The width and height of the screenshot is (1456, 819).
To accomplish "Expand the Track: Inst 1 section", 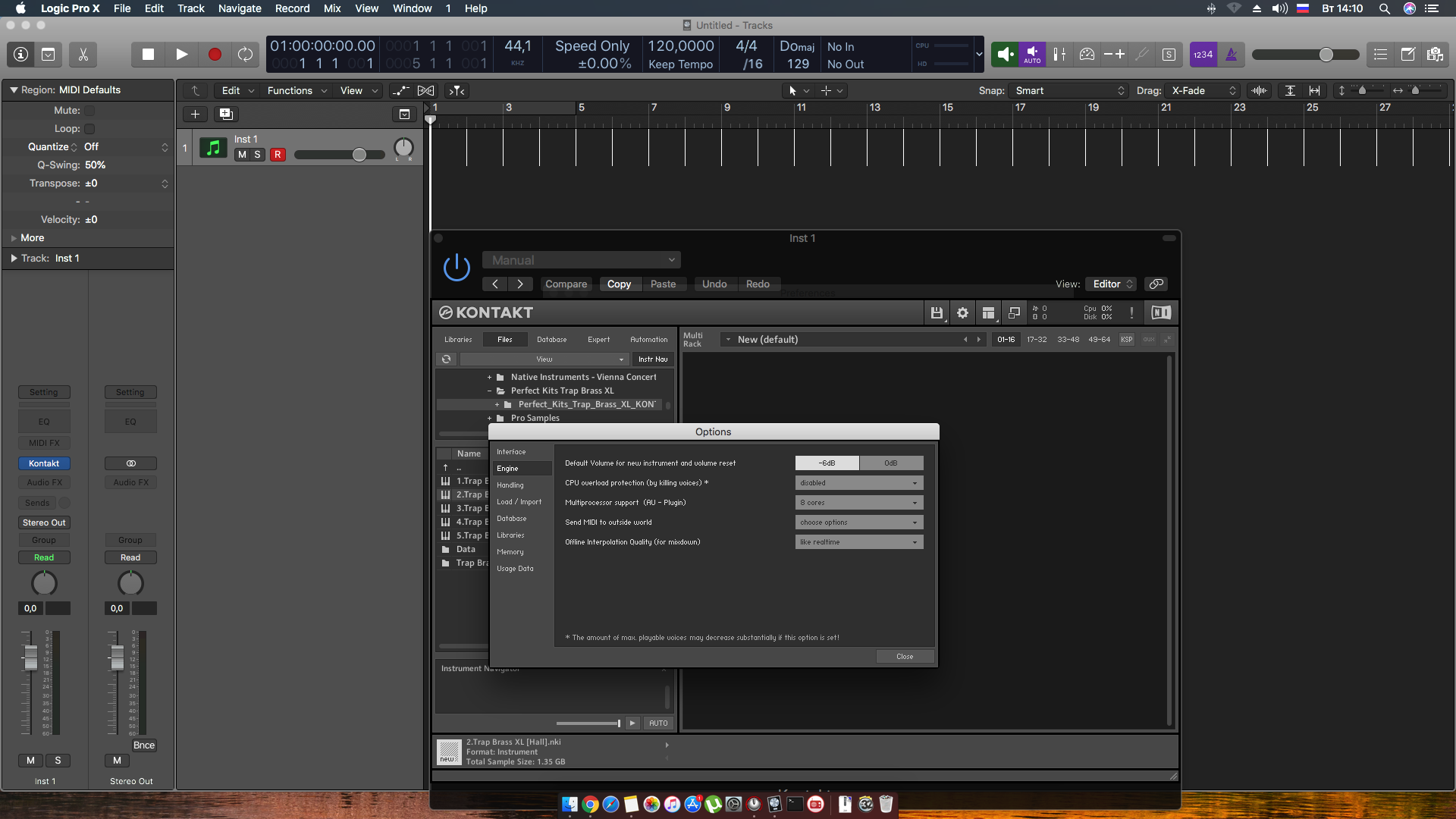I will [14, 259].
